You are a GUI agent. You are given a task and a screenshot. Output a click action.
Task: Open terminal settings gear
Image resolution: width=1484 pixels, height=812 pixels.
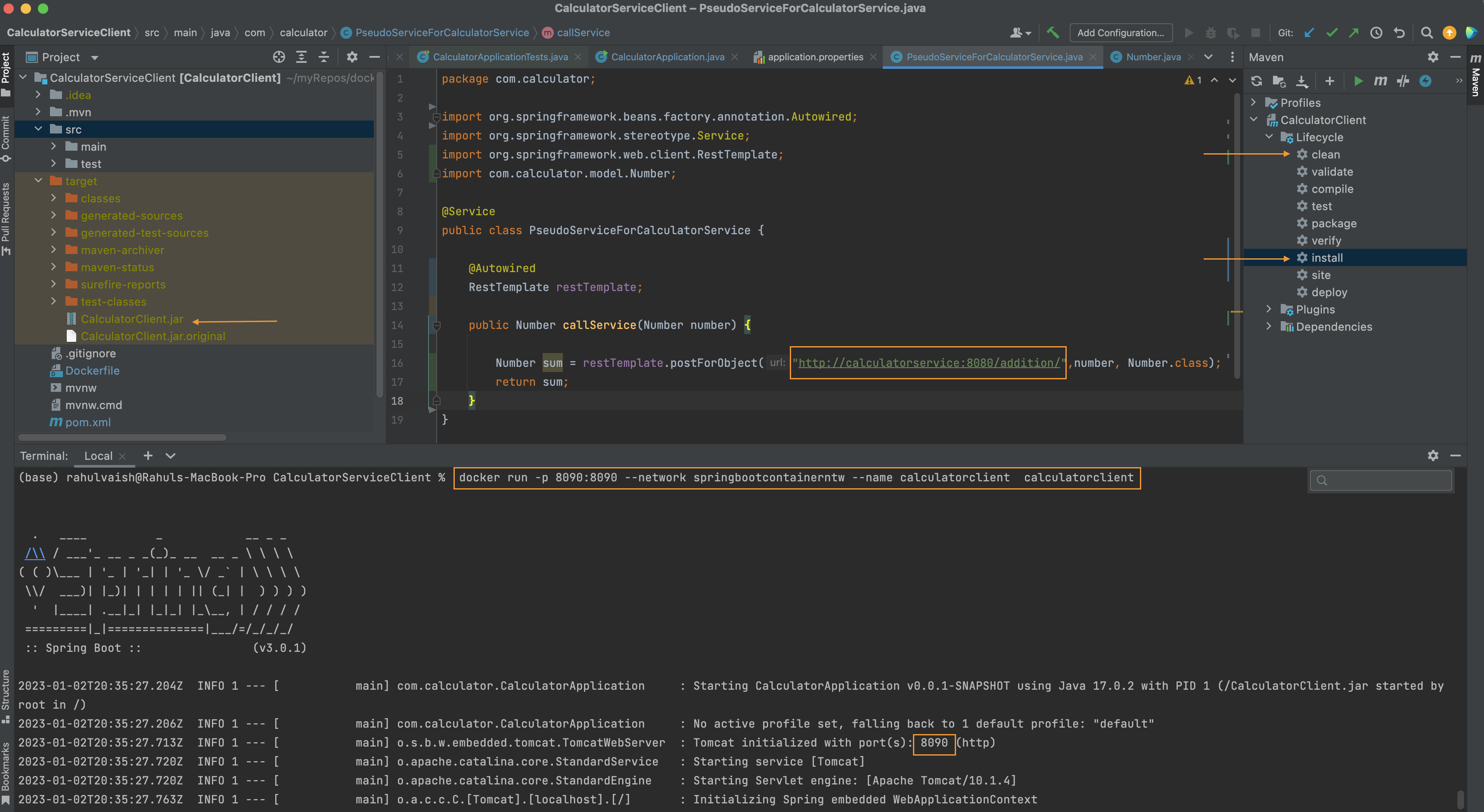[x=1433, y=456]
